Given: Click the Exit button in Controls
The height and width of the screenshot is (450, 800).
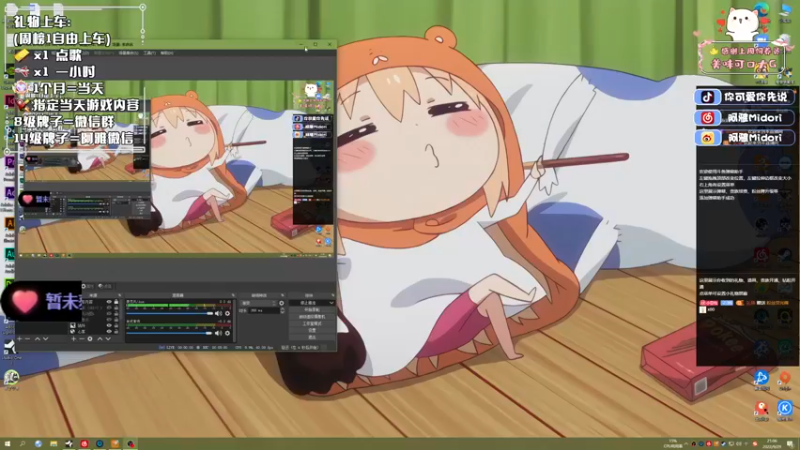Looking at the screenshot, I should 312,337.
